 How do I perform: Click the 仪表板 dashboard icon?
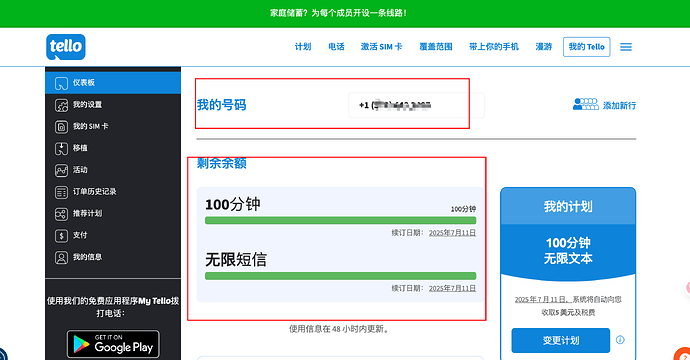tap(61, 83)
